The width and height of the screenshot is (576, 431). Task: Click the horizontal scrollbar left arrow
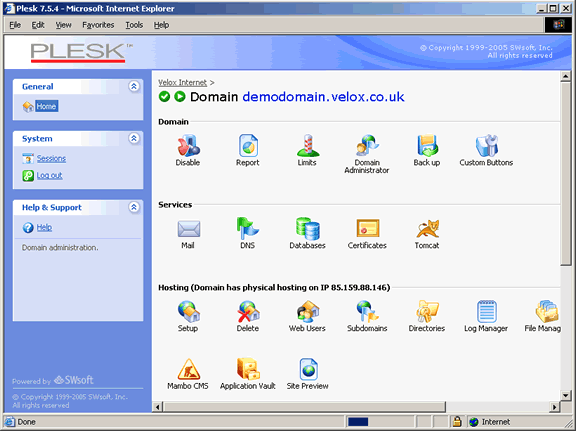tap(158, 407)
